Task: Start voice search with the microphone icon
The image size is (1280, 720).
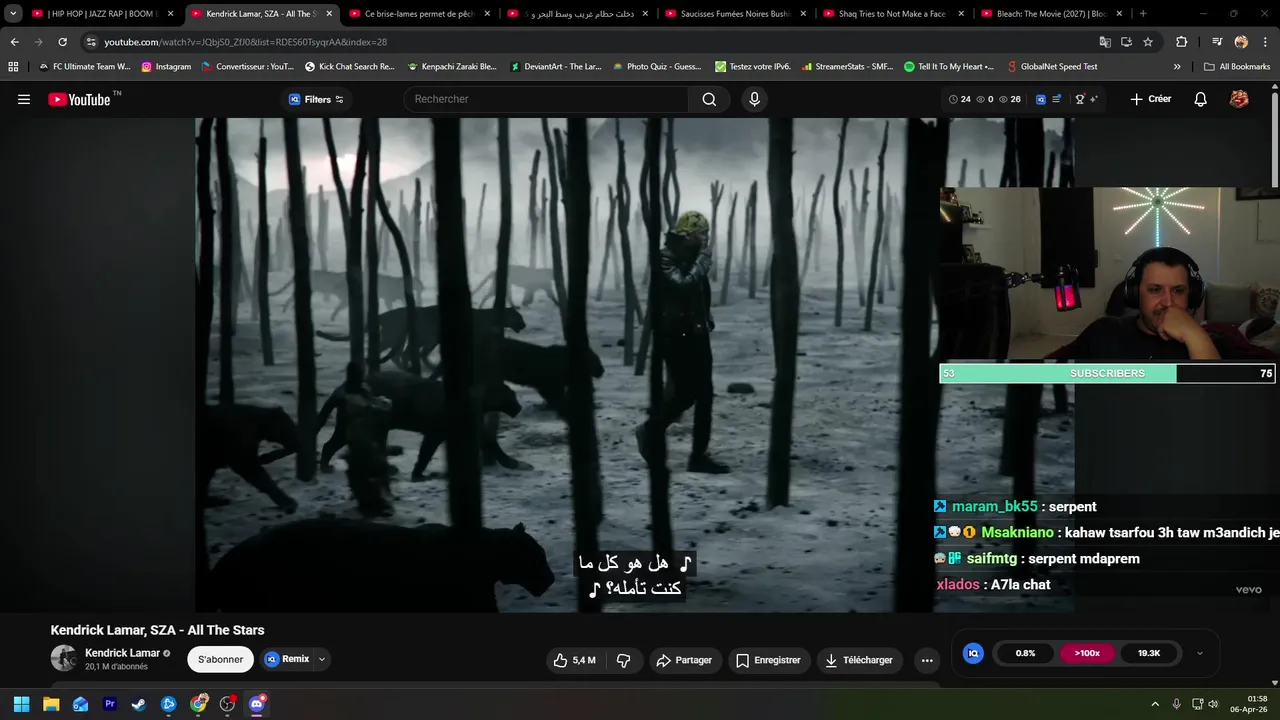Action: click(x=755, y=99)
